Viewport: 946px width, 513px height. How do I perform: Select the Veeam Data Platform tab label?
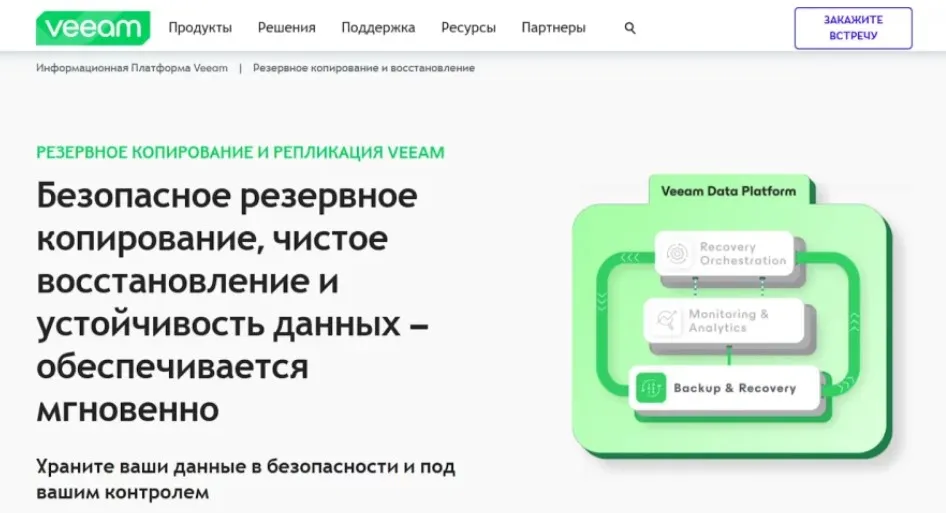point(728,191)
